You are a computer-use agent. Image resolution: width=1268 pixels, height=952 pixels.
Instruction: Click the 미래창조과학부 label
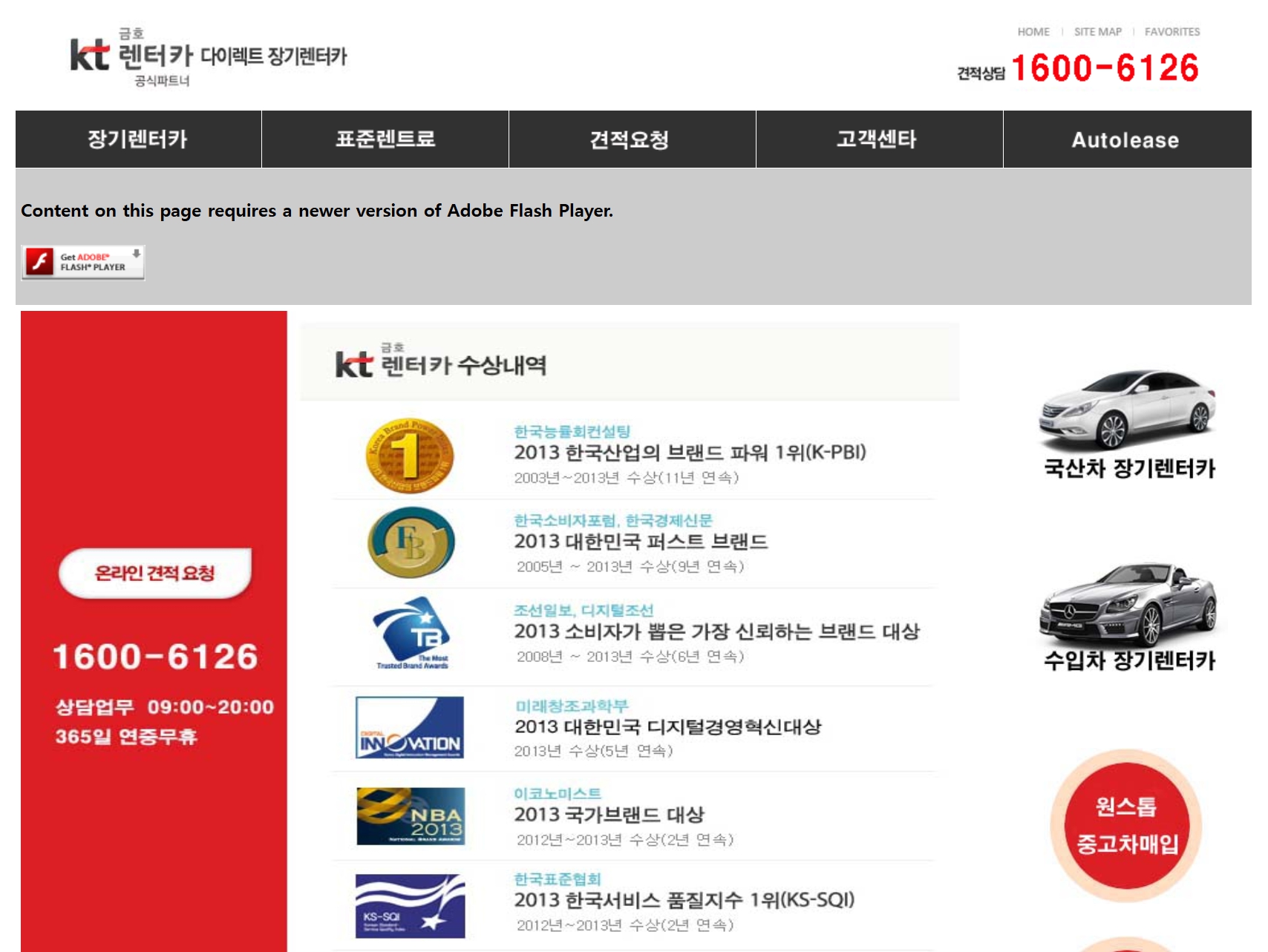(572, 706)
